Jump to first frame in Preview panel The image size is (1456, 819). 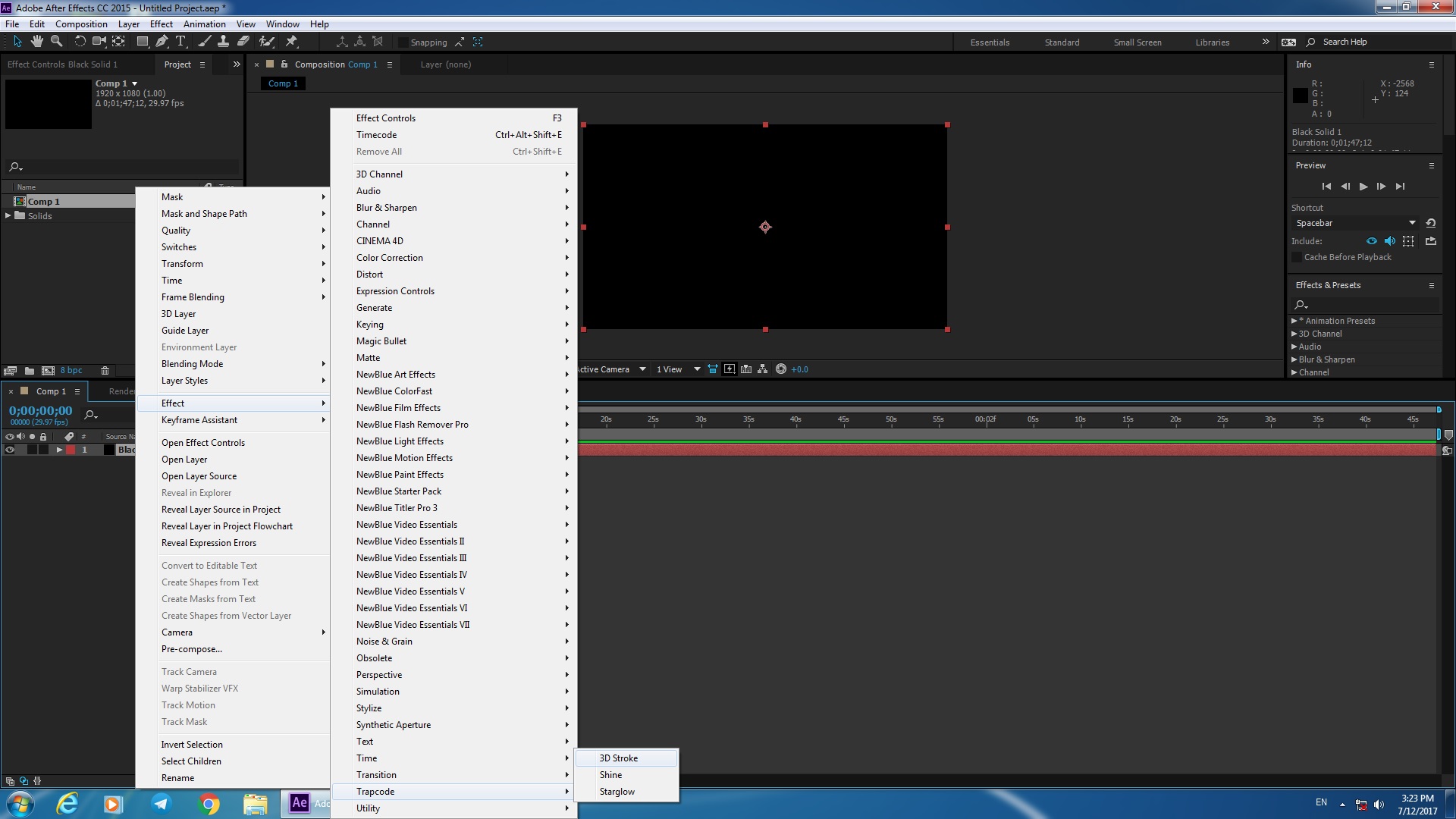click(1326, 187)
